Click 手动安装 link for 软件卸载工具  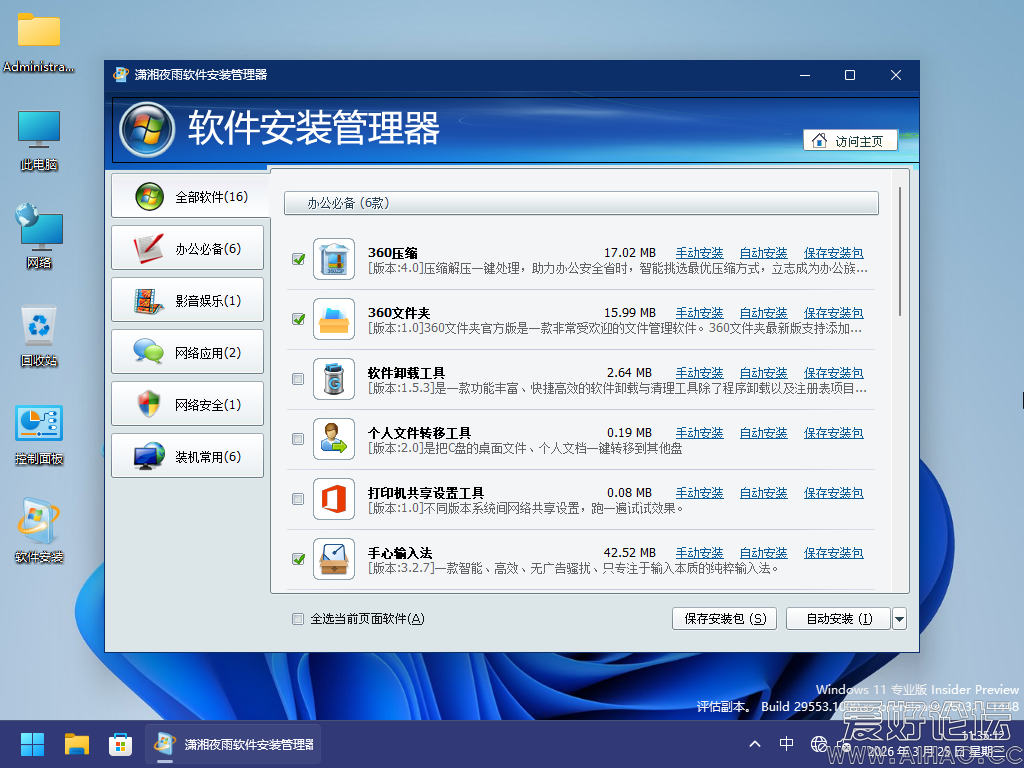pos(699,374)
